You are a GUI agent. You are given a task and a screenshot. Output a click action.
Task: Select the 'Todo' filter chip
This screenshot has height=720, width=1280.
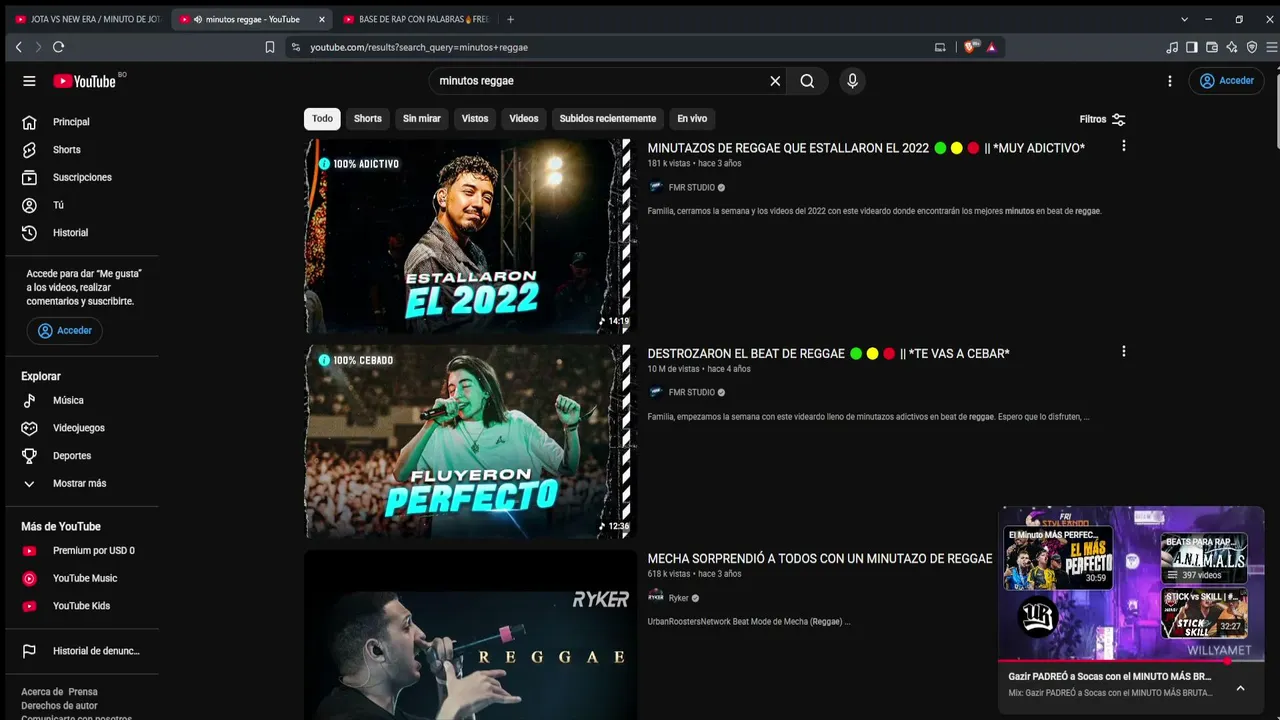click(x=322, y=119)
